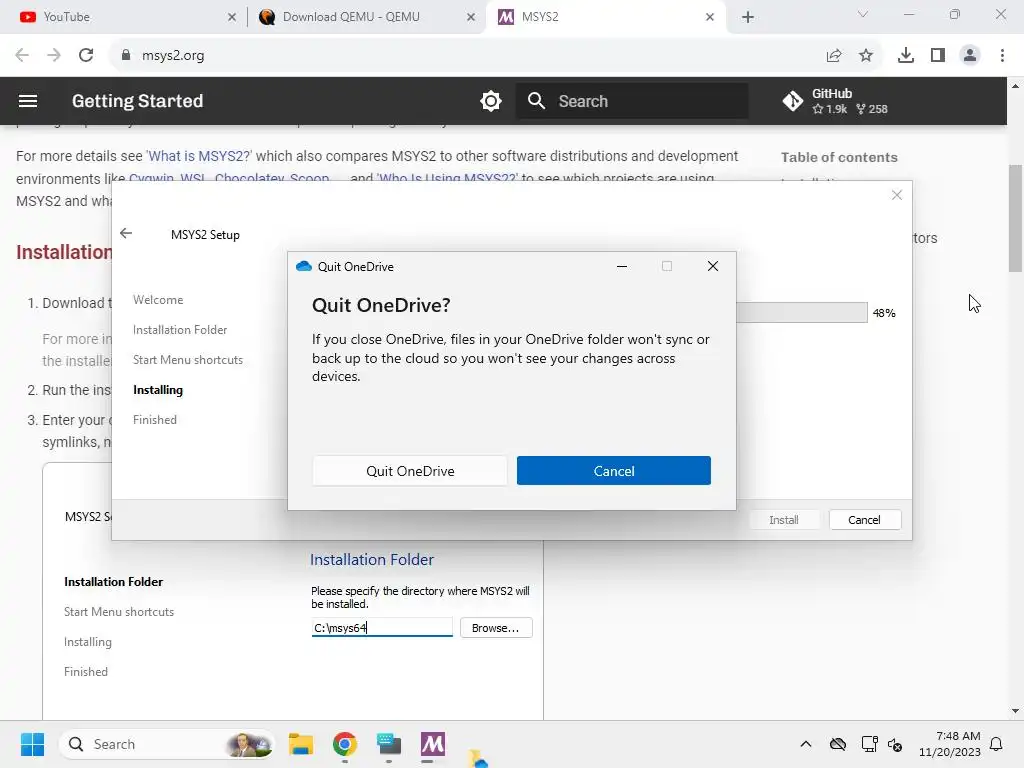Focus the site Search field
This screenshot has height=768, width=1024.
point(632,101)
